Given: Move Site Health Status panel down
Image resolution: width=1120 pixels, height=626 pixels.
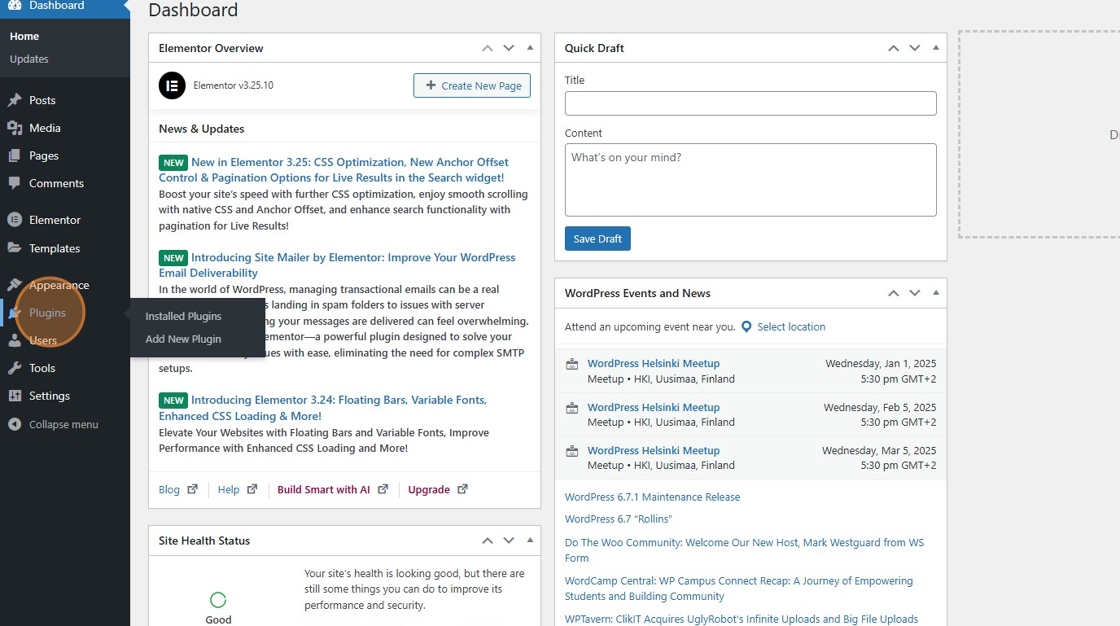Looking at the screenshot, I should (x=509, y=540).
